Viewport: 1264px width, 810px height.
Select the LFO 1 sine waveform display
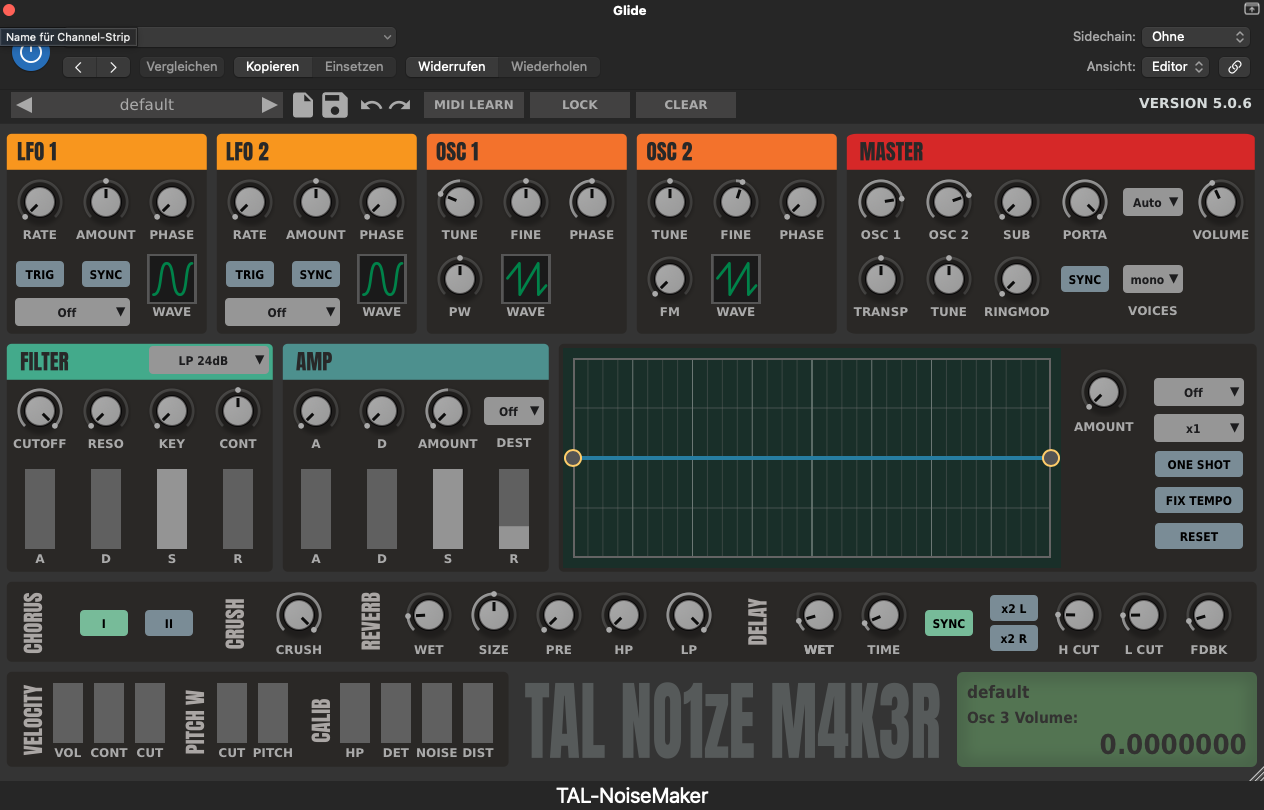click(x=172, y=278)
